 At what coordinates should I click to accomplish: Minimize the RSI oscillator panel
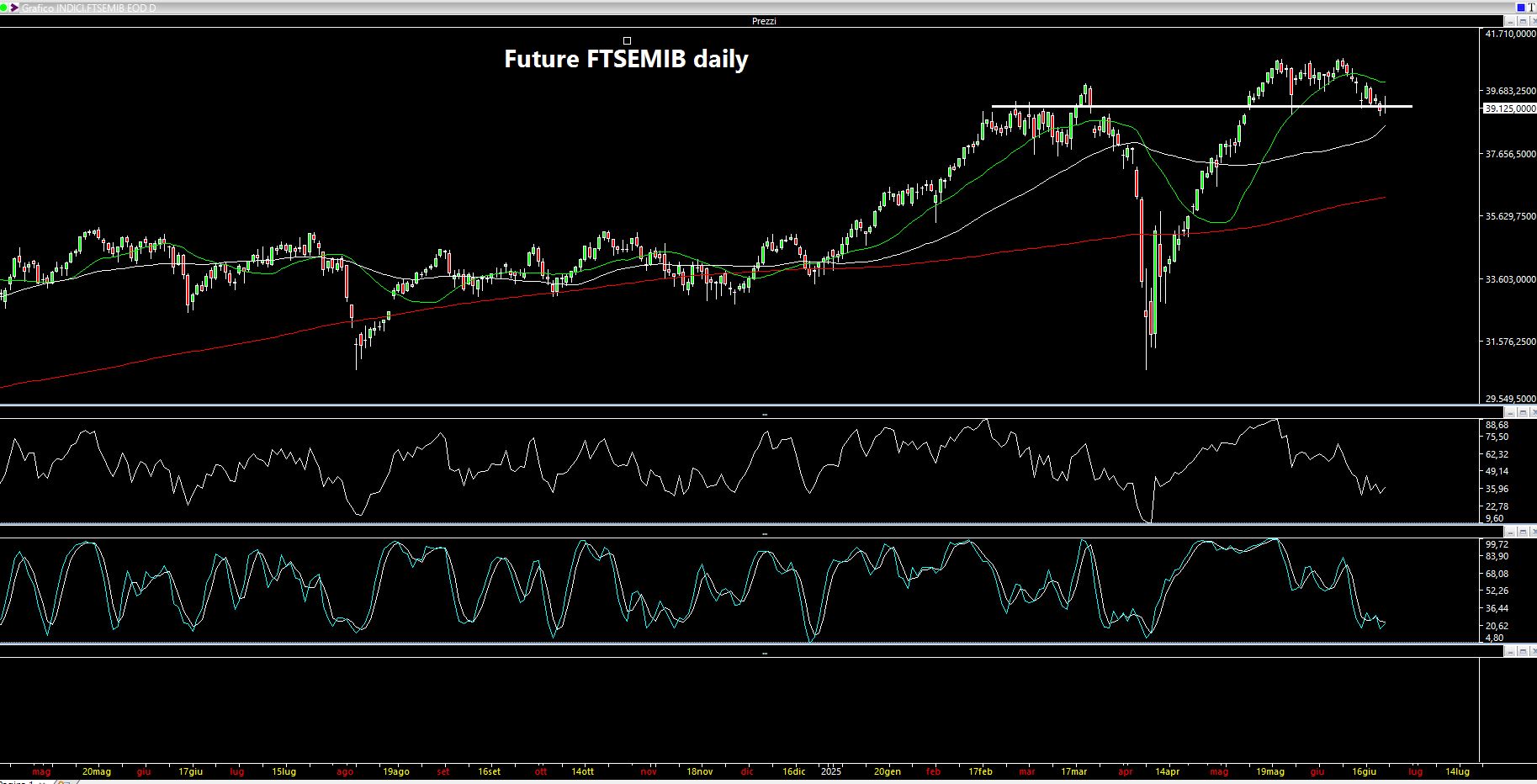point(1510,412)
